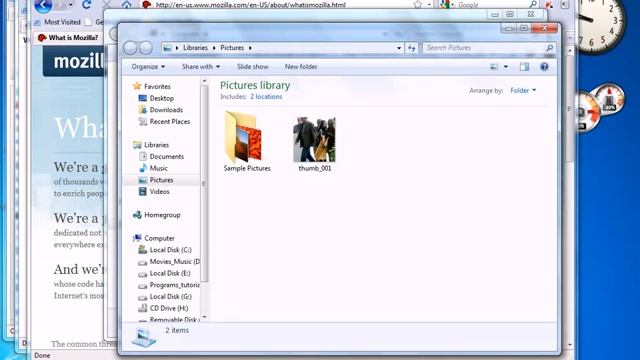Open Downloads in Favorites

(x=166, y=110)
